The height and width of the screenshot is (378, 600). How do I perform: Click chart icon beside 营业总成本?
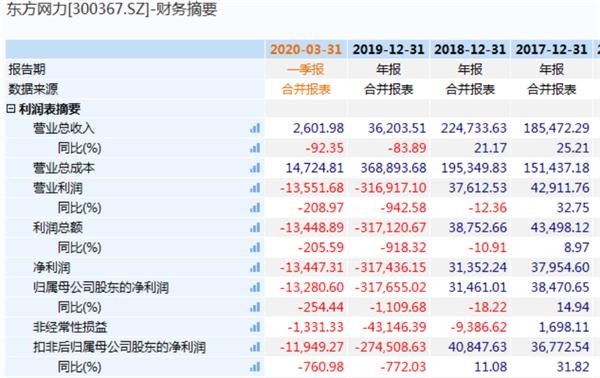255,168
